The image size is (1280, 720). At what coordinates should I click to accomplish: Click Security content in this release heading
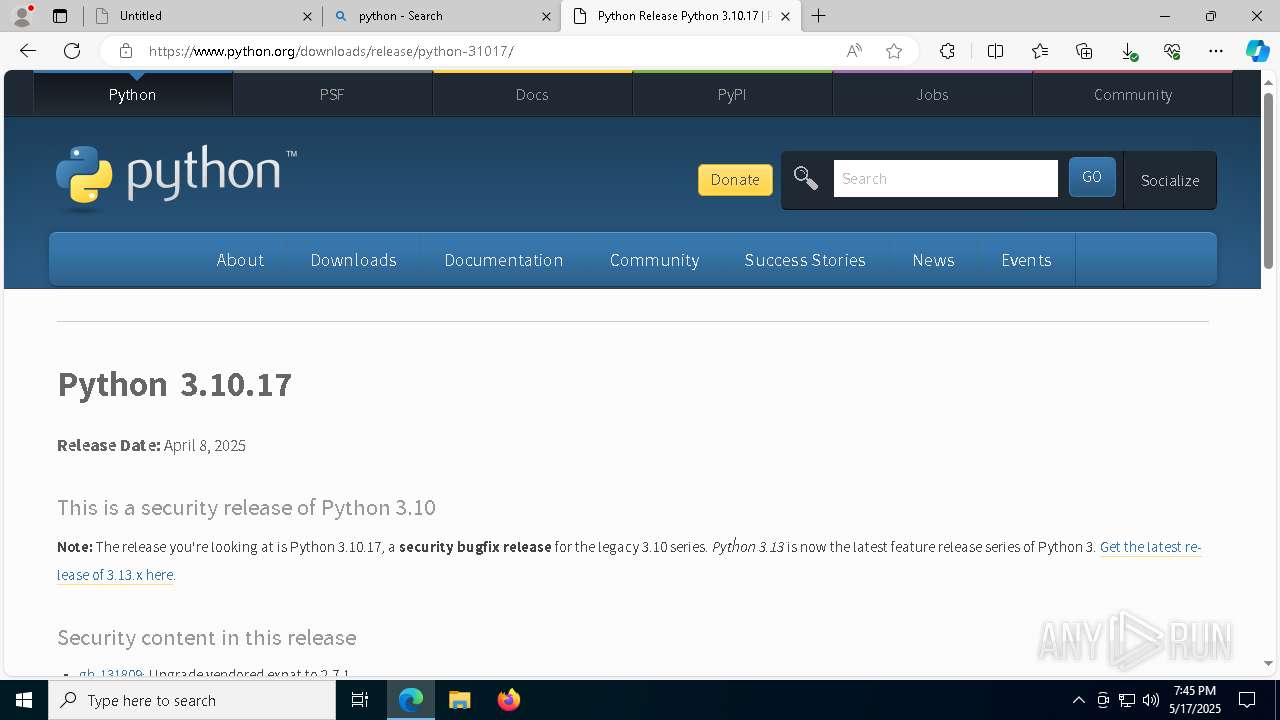pos(206,638)
